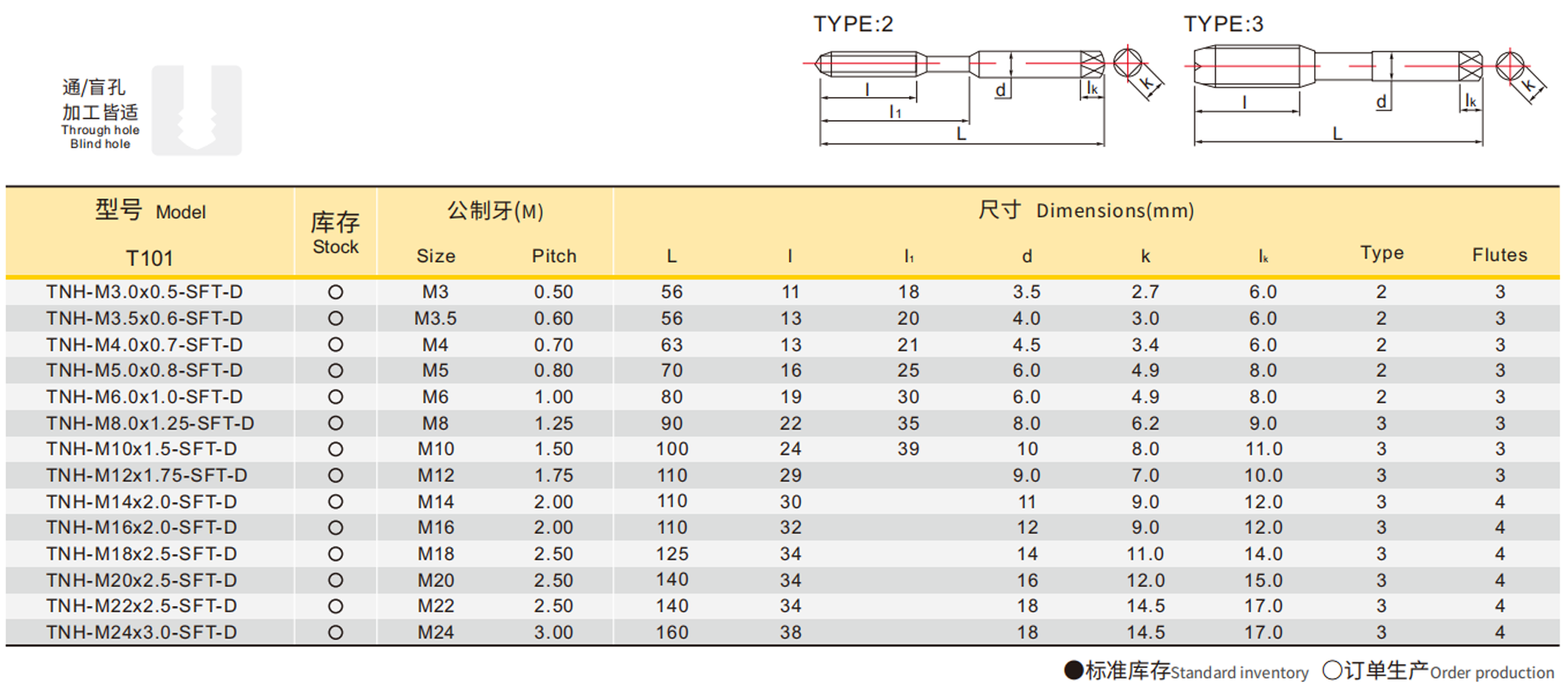Image resolution: width=1568 pixels, height=695 pixels.
Task: Select the stock circle for TNH-M24x3.0-SFT-D
Action: 336,633
